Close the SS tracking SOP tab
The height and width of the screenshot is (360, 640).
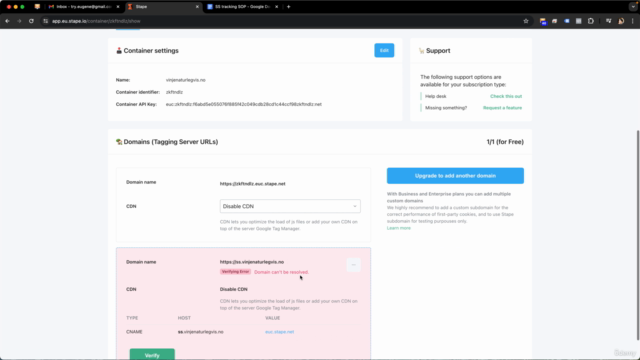coord(276,7)
